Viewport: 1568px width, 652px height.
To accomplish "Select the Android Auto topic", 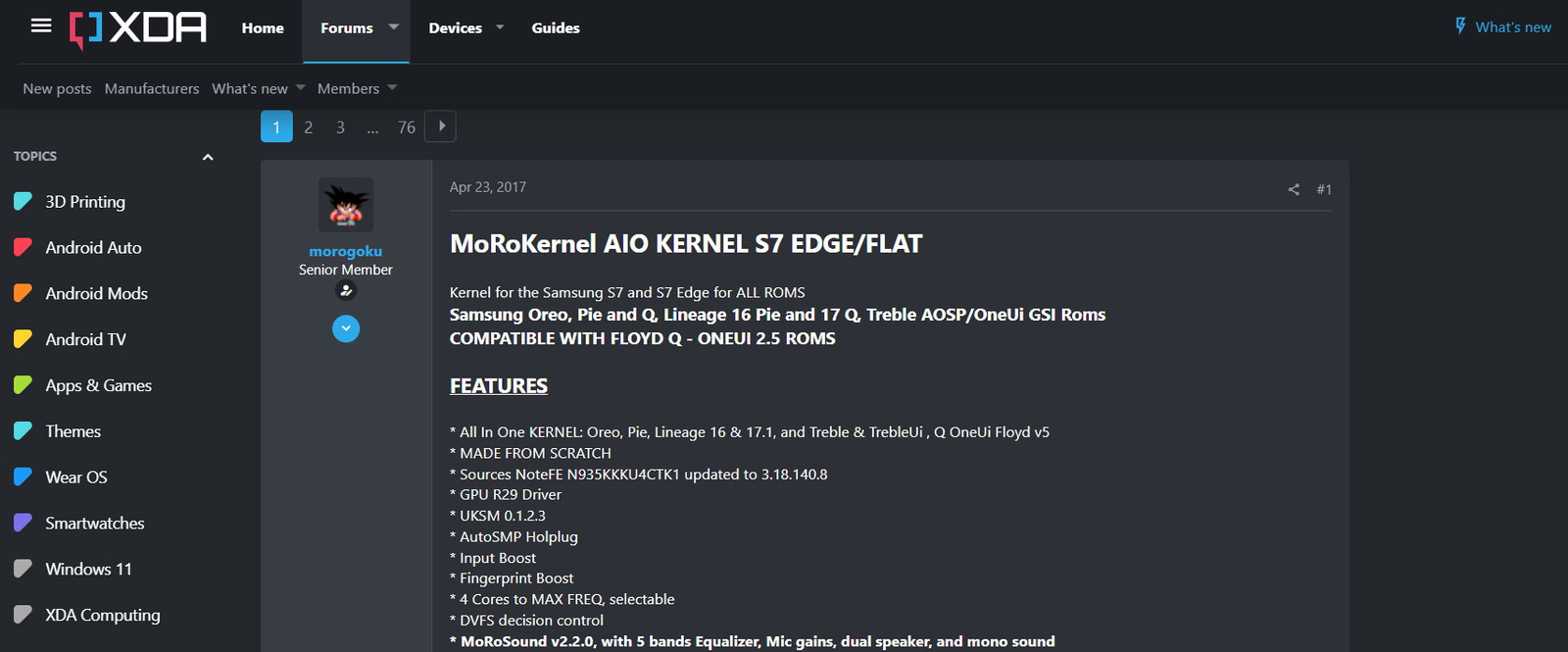I will tap(93, 247).
